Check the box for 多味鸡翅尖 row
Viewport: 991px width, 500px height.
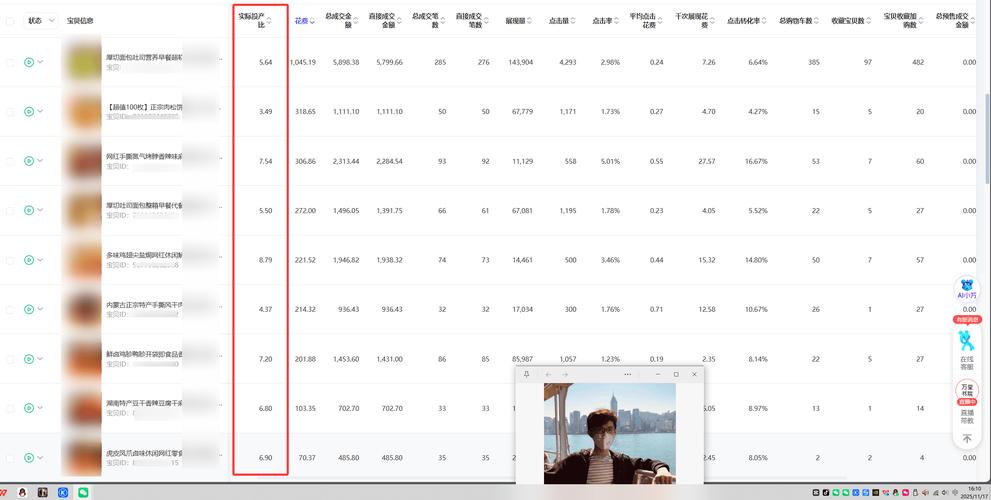tap(10, 260)
